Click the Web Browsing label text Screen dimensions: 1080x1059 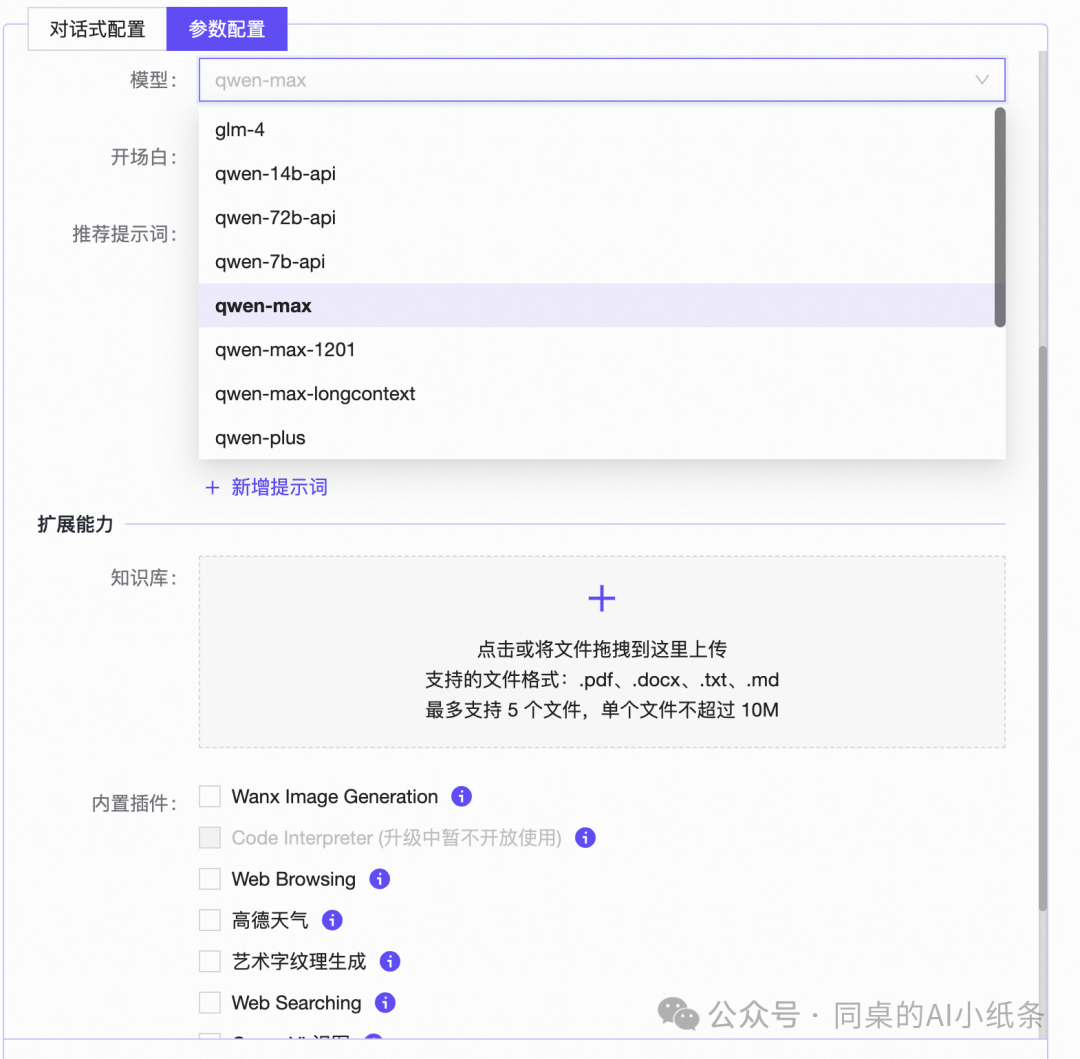pos(293,879)
